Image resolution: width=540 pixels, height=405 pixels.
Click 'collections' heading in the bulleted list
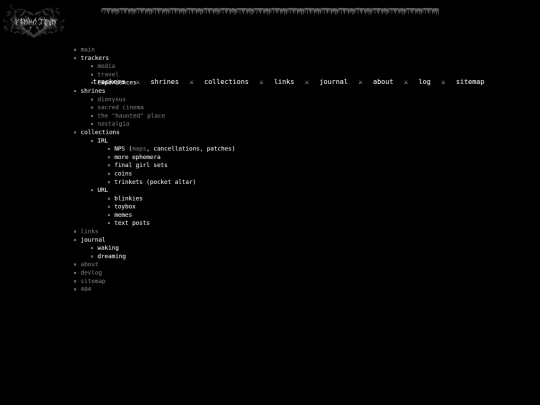coord(100,132)
